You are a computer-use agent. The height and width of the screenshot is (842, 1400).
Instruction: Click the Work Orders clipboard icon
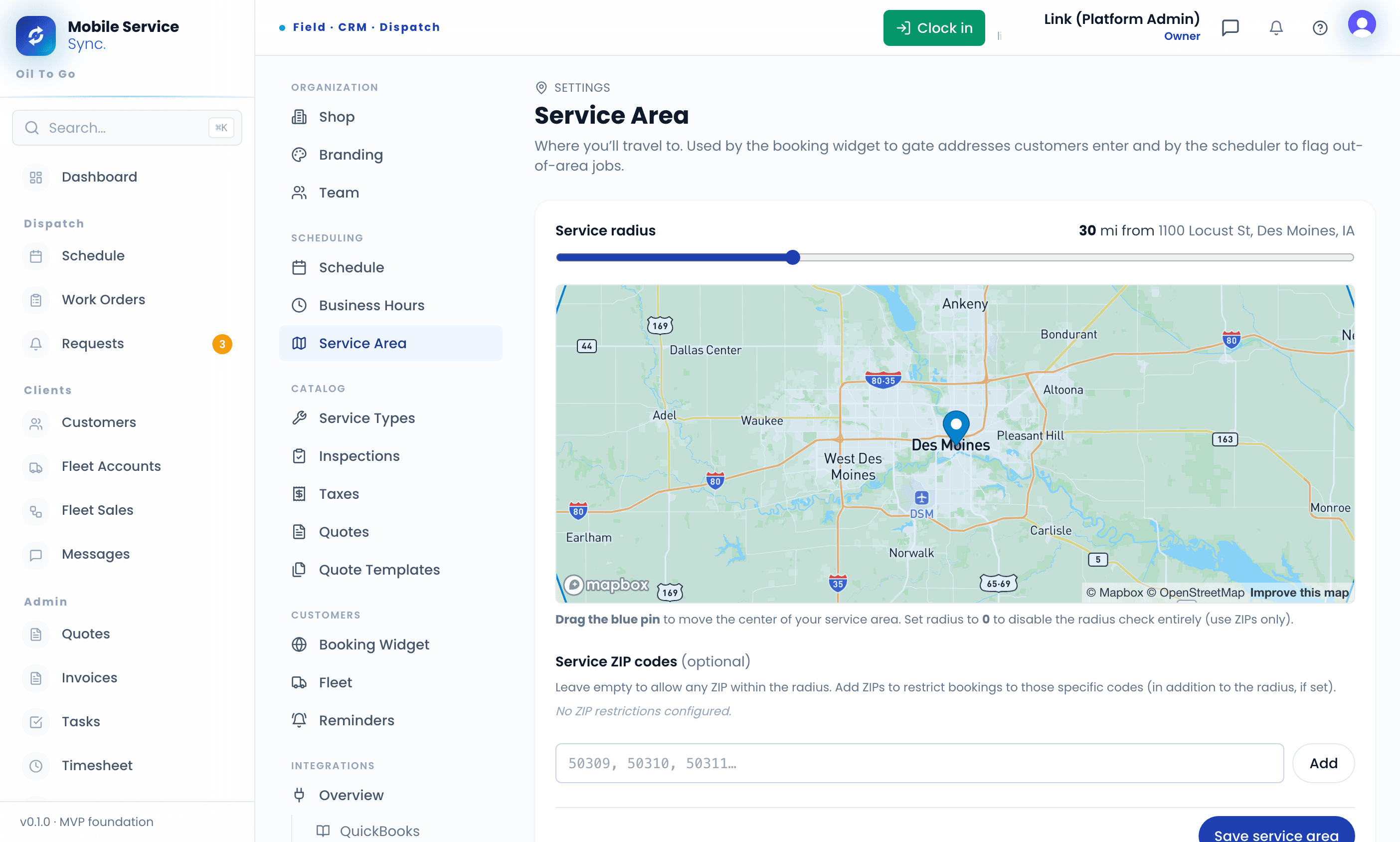click(36, 300)
